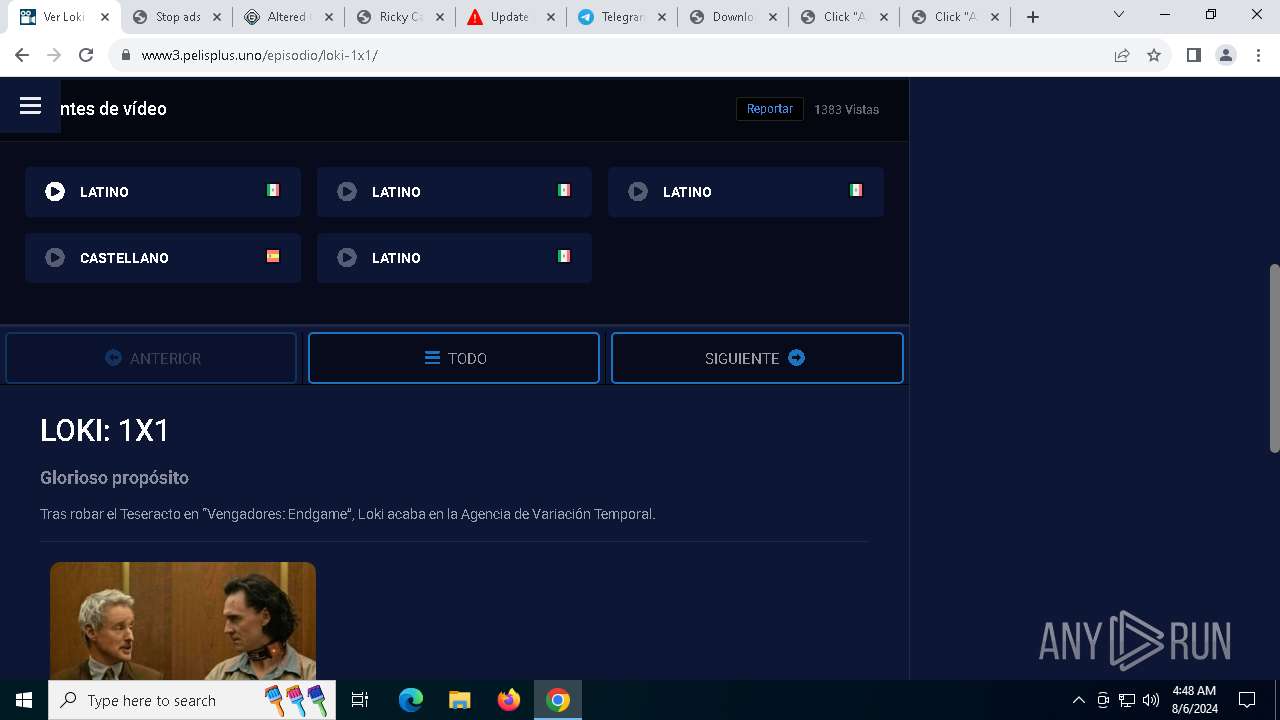The image size is (1280, 720).
Task: Go to ANTERIOR episode
Action: [151, 358]
